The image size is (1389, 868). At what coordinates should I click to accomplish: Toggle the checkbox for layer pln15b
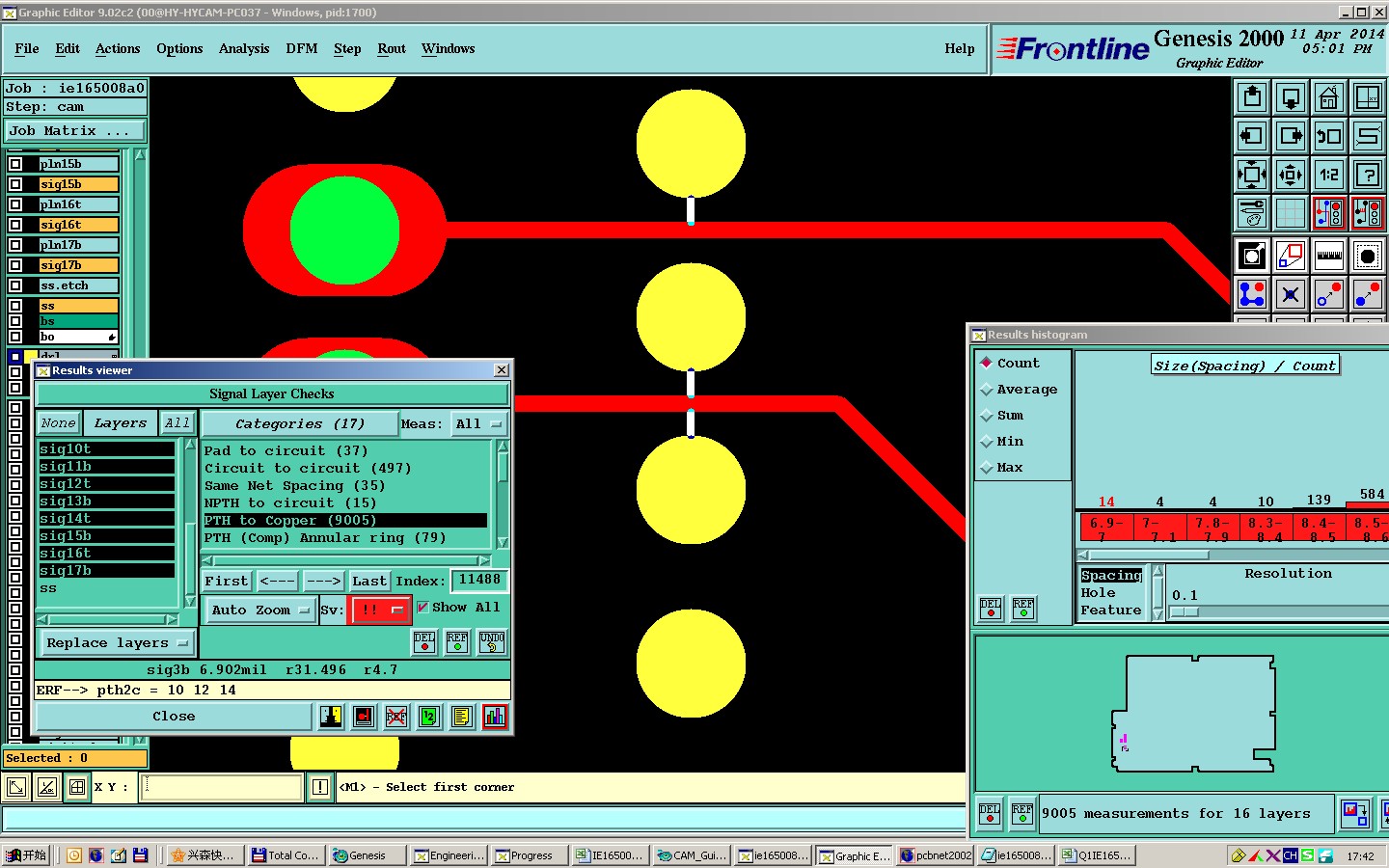(15, 164)
